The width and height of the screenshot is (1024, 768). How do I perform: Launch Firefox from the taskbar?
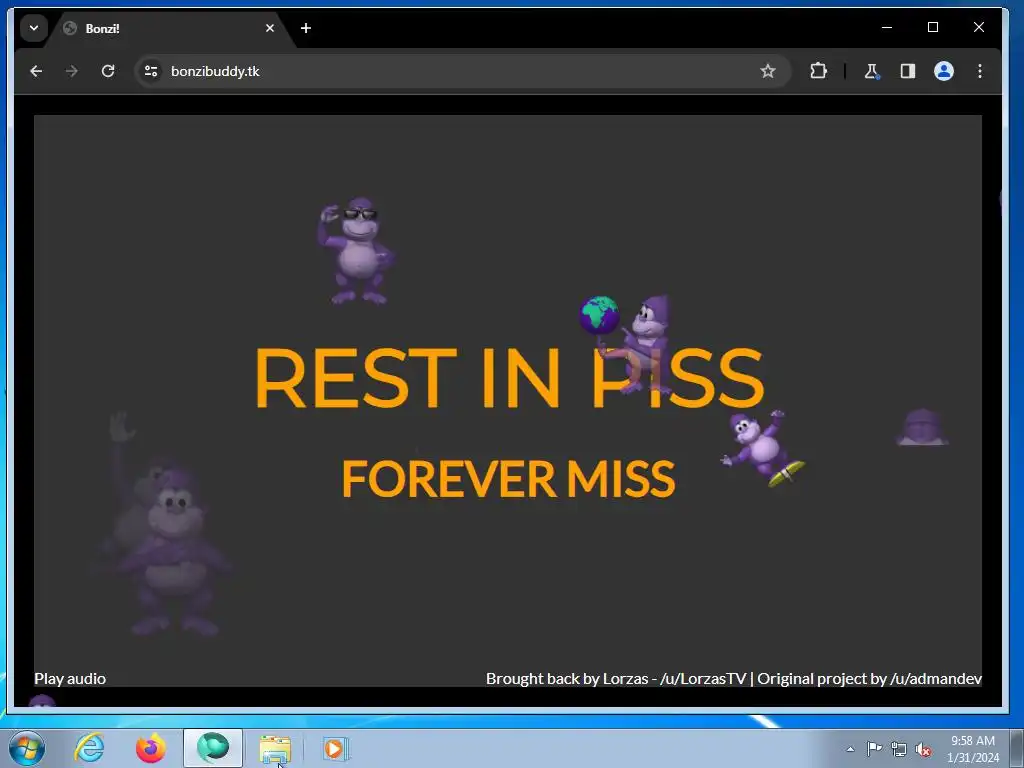(150, 748)
